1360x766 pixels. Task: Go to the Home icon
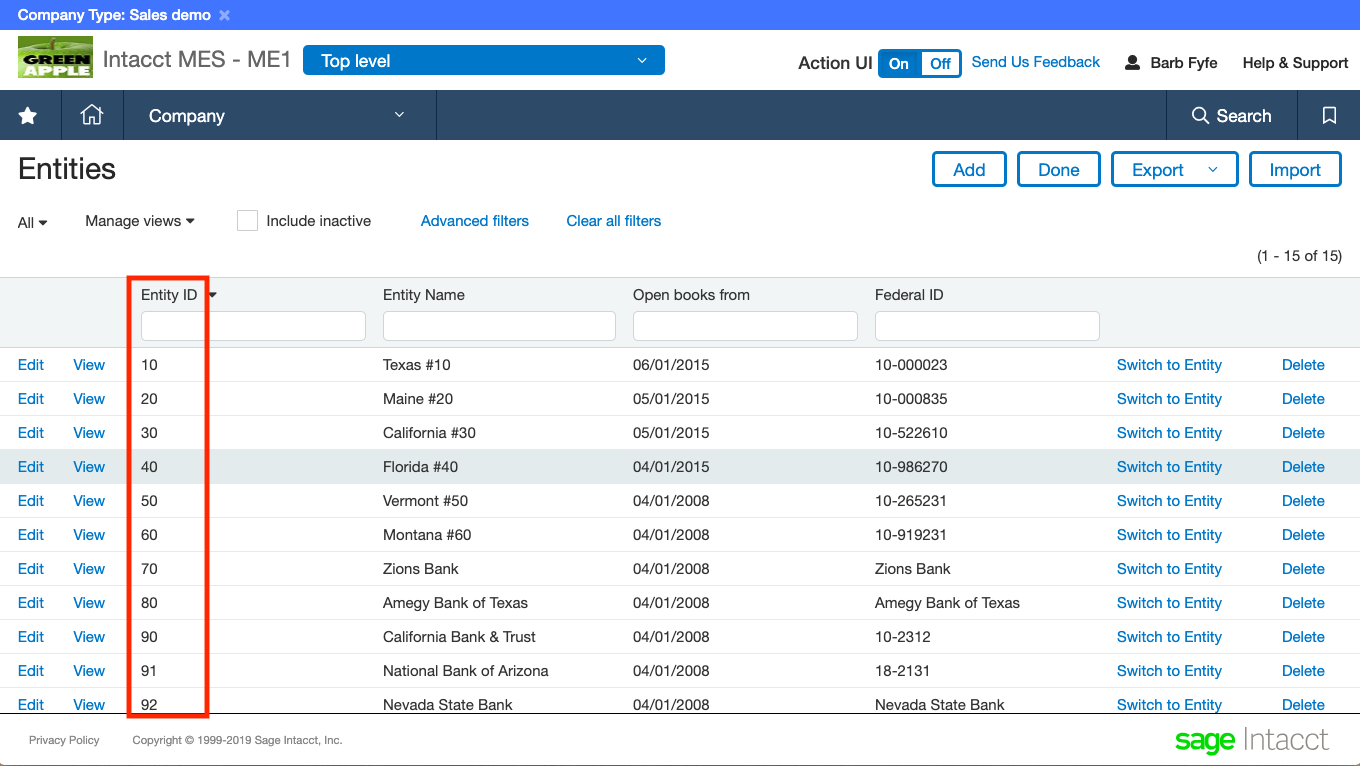(92, 116)
